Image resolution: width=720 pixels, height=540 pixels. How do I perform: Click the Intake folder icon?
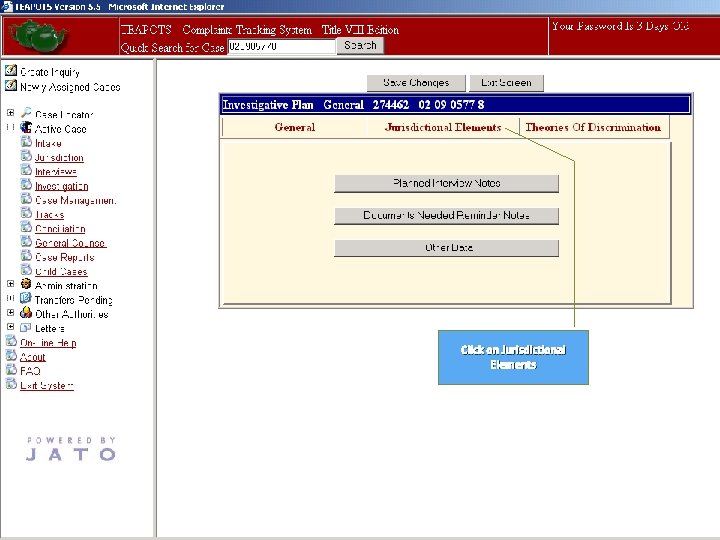26,142
